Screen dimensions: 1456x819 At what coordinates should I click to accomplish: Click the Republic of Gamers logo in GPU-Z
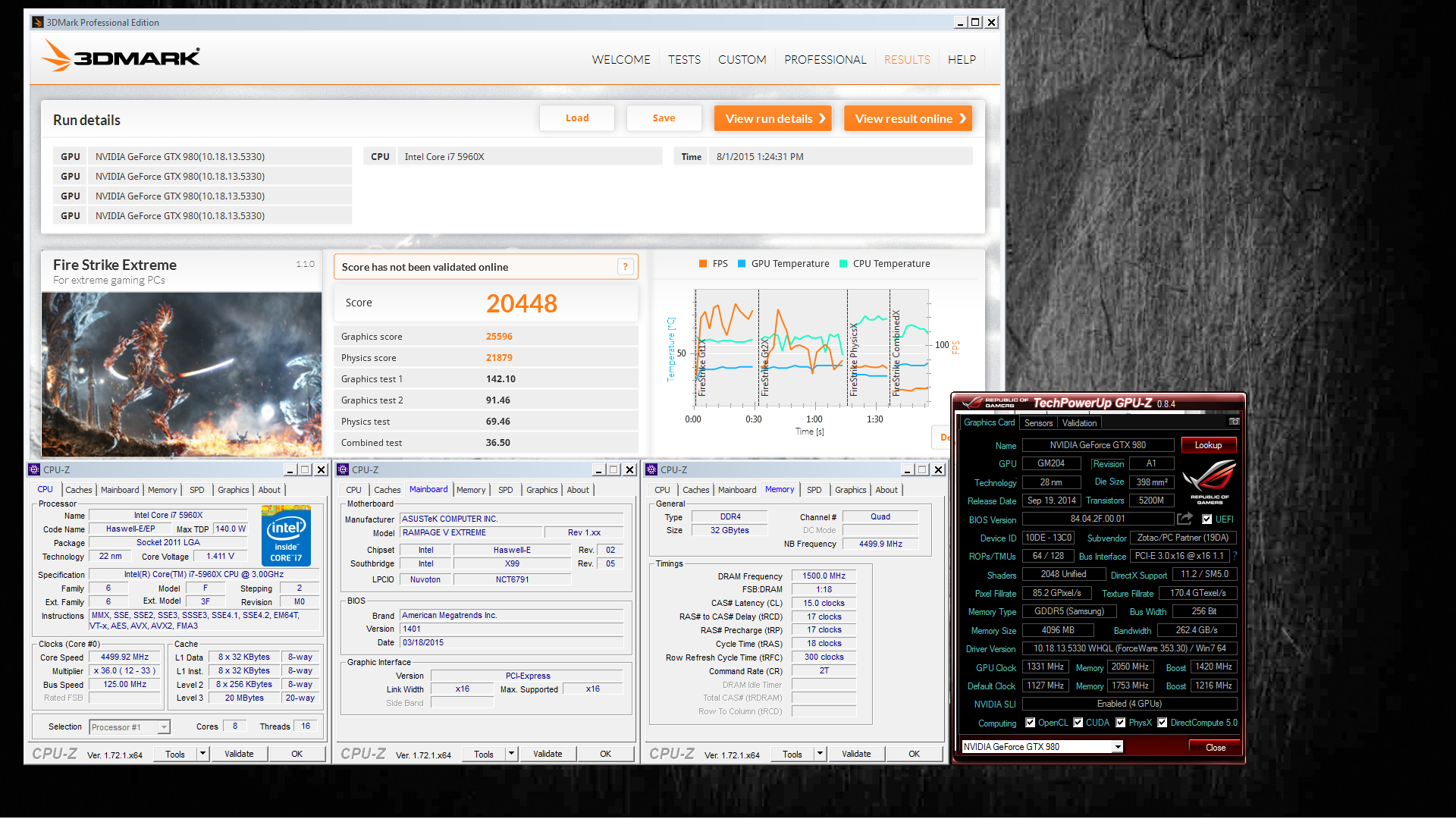[x=1210, y=481]
